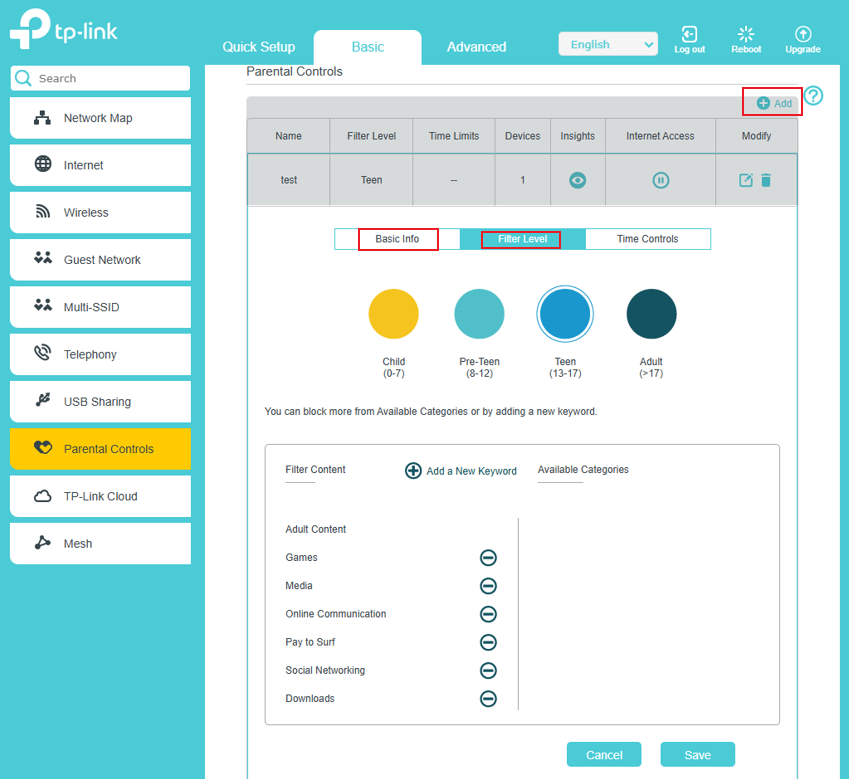Viewport: 849px width, 779px height.
Task: Switch to the Advanced tab
Action: click(x=476, y=47)
